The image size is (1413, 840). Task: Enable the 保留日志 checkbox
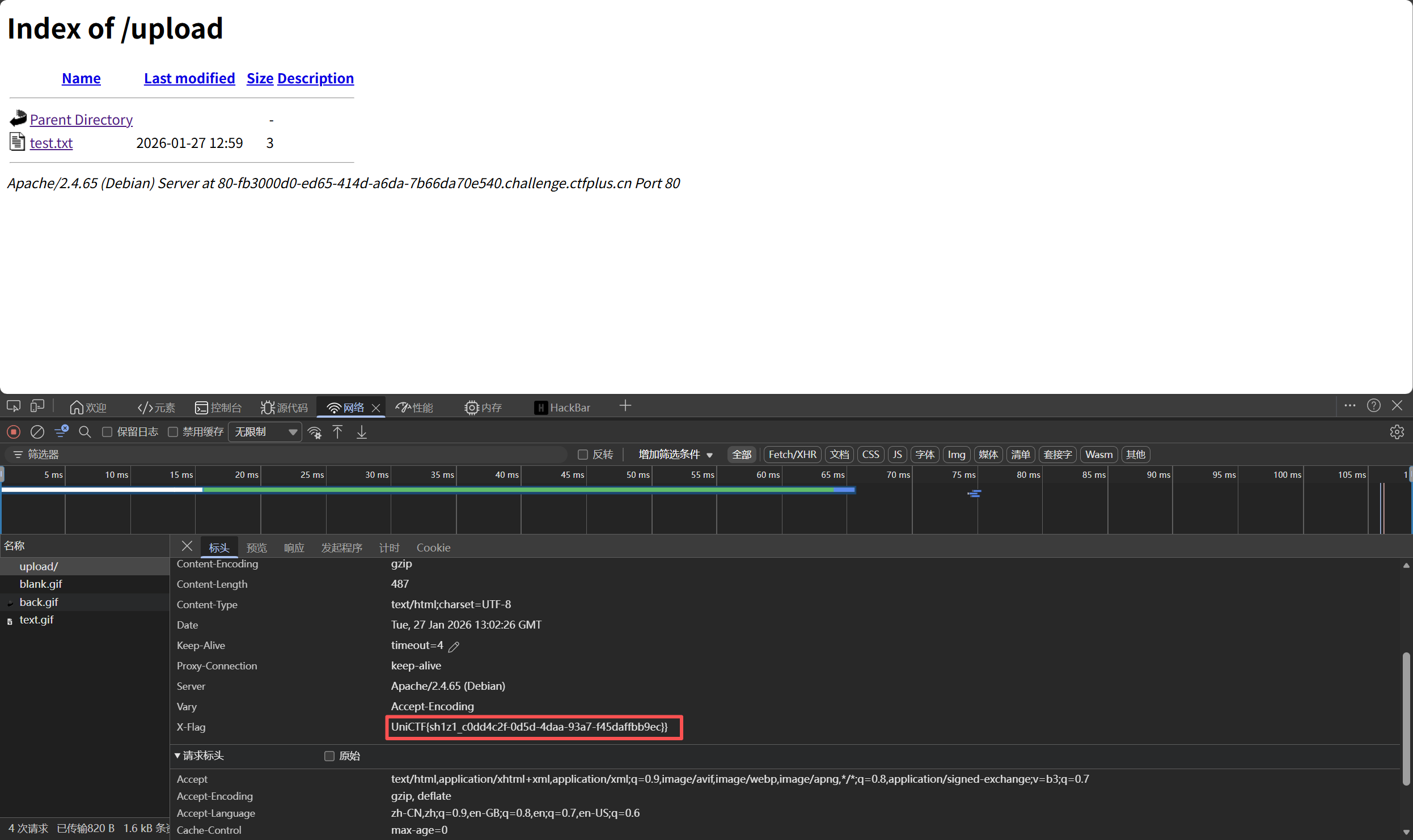click(x=107, y=432)
